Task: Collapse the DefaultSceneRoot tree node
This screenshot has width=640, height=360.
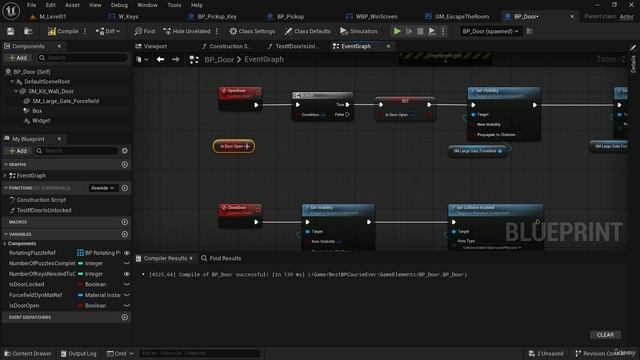Action: [x=12, y=82]
